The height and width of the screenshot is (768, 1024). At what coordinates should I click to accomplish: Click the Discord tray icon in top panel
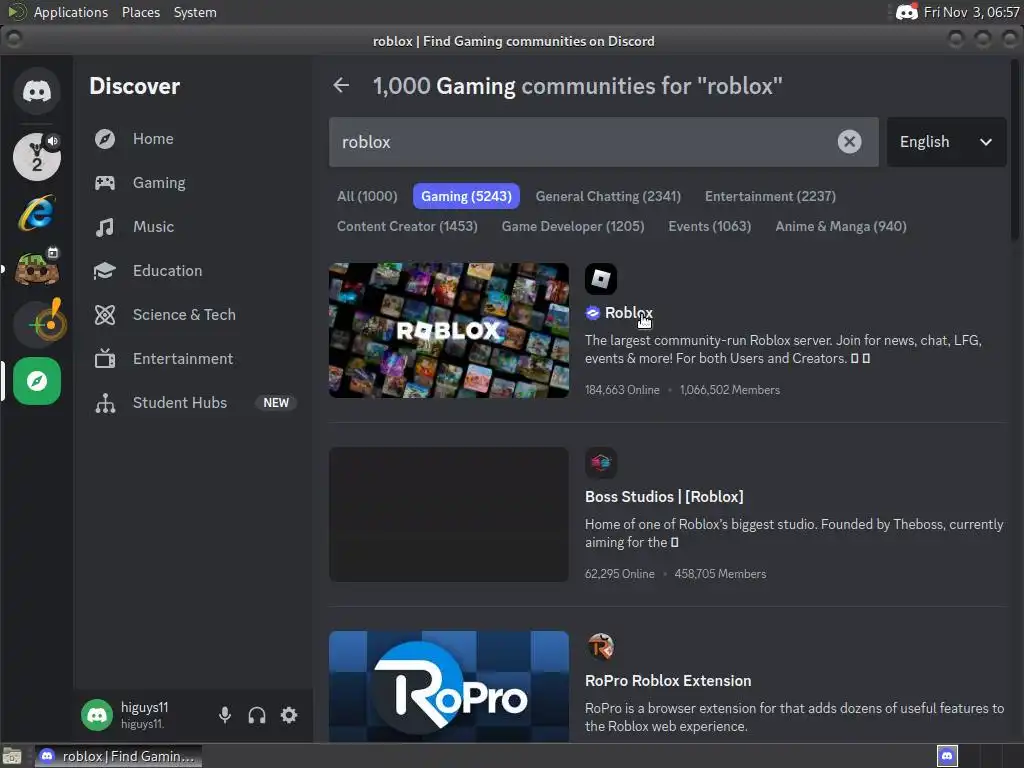(x=906, y=12)
